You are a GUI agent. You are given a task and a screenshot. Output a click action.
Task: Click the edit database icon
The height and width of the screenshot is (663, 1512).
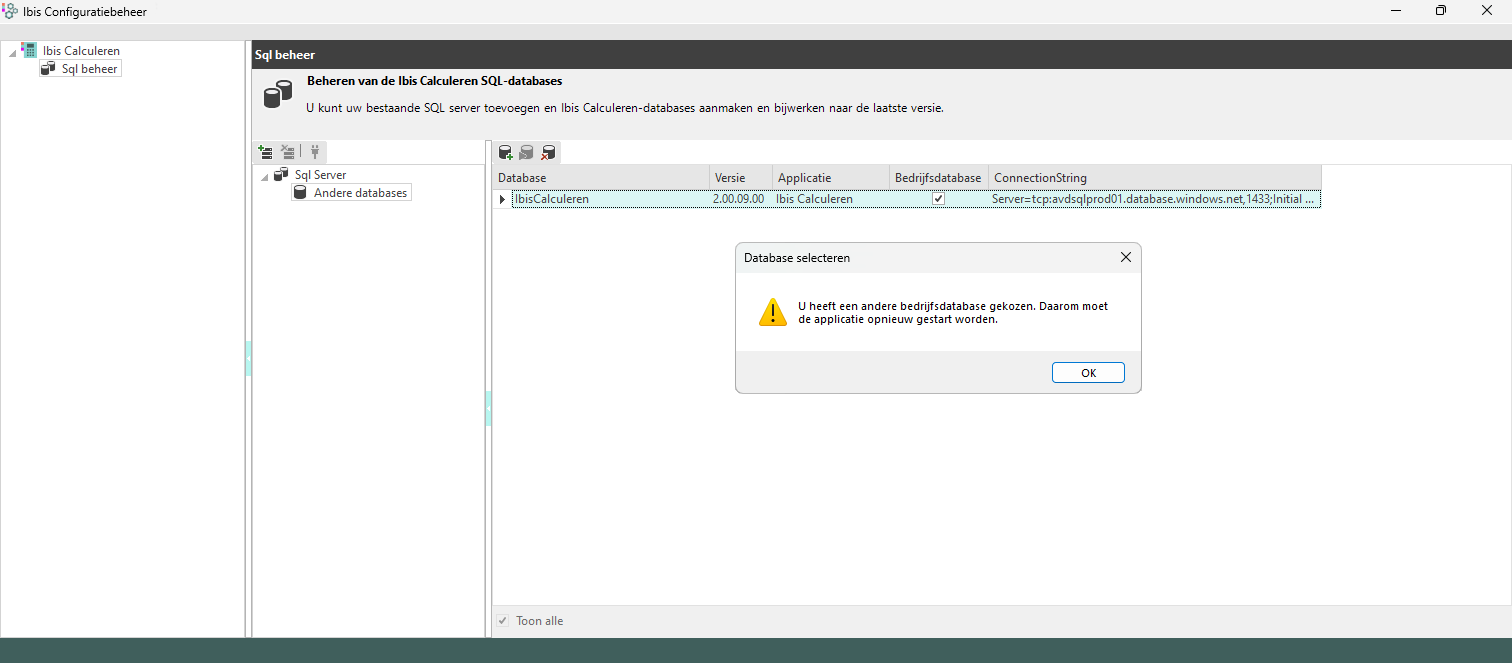pyautogui.click(x=527, y=152)
